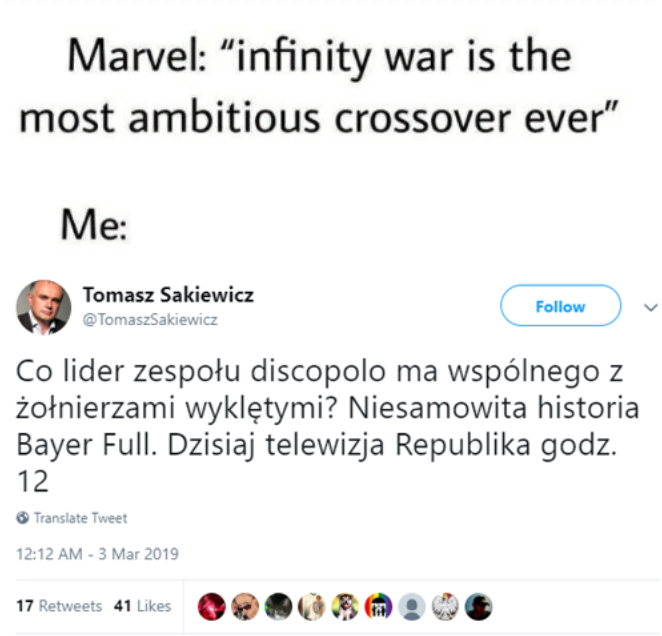Click the Translate Tweet link
The height and width of the screenshot is (636, 662).
(80, 518)
